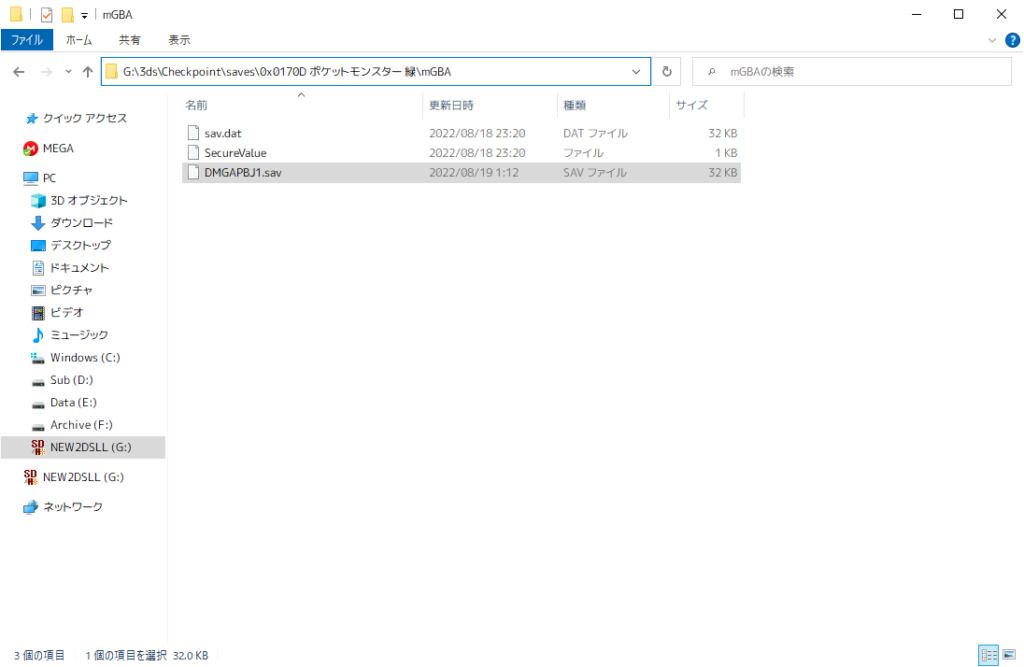This screenshot has width=1024, height=667.
Task: Click the DMGAPBJ1.sav date 2022/08/19 1:12
Action: (473, 172)
